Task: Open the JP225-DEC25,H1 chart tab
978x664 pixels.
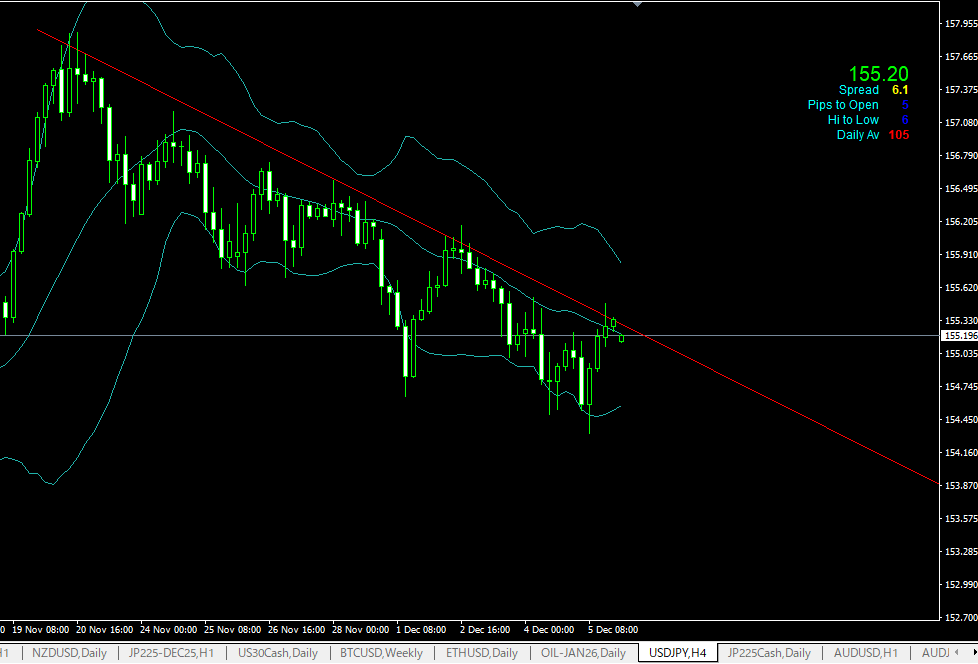Action: pyautogui.click(x=172, y=653)
